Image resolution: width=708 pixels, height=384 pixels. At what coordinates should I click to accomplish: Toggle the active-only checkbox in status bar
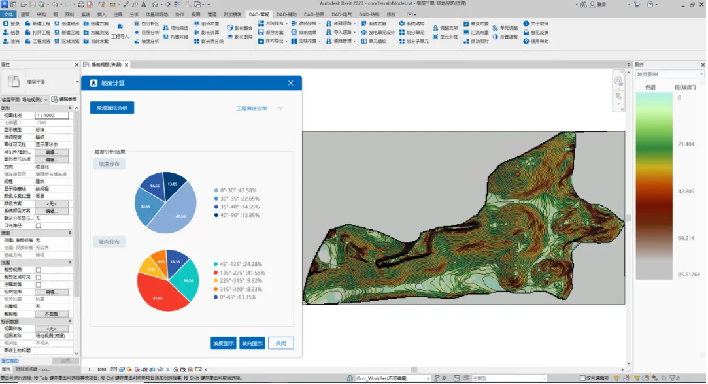coord(582,378)
